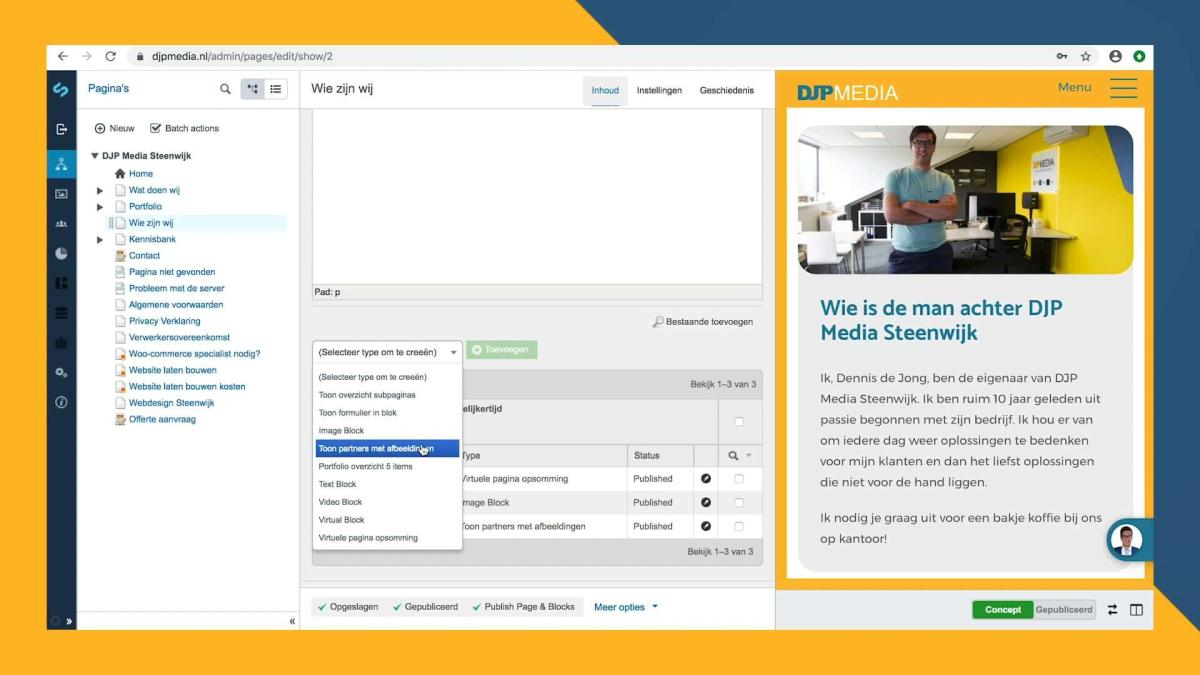Bookmark page with star icon

[x=1086, y=57]
